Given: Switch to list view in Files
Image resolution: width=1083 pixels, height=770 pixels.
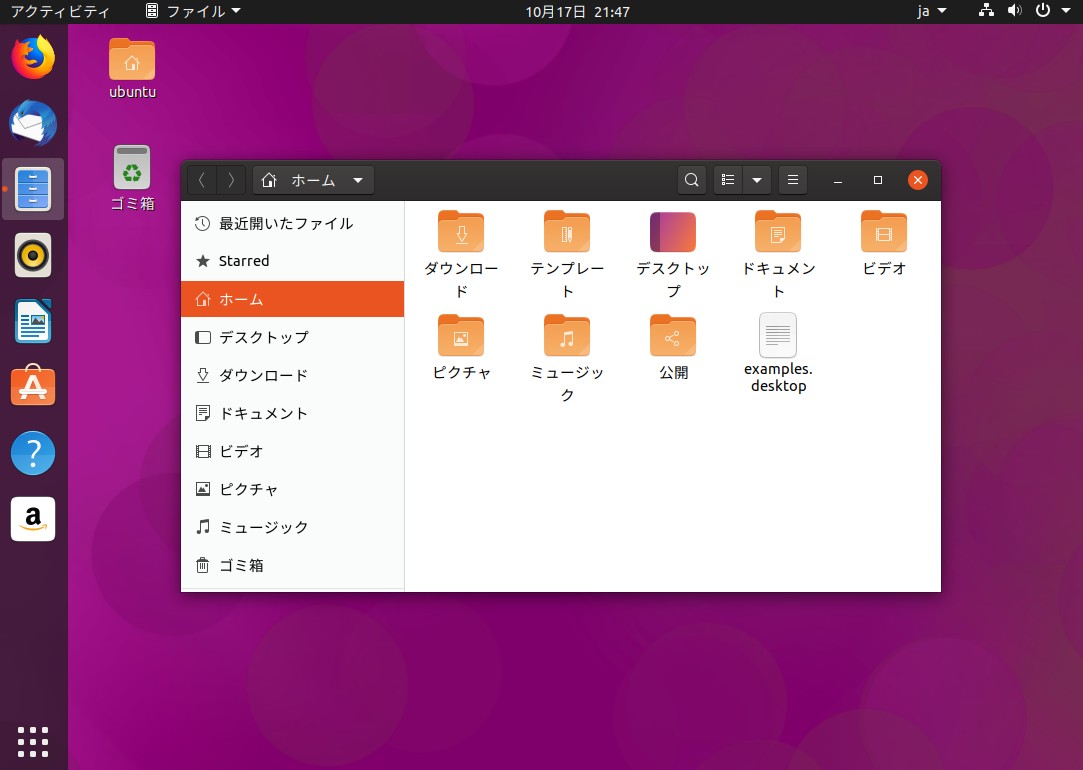Looking at the screenshot, I should 727,180.
